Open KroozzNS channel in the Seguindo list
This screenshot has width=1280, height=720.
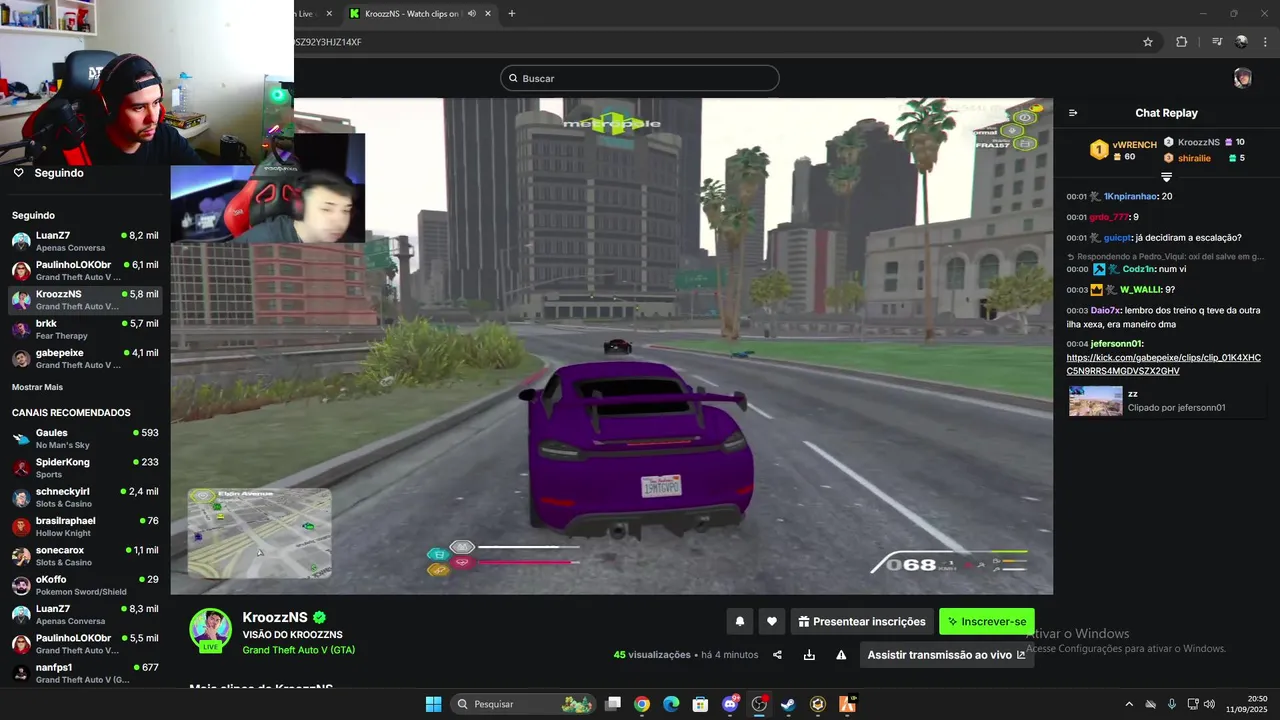click(x=84, y=300)
